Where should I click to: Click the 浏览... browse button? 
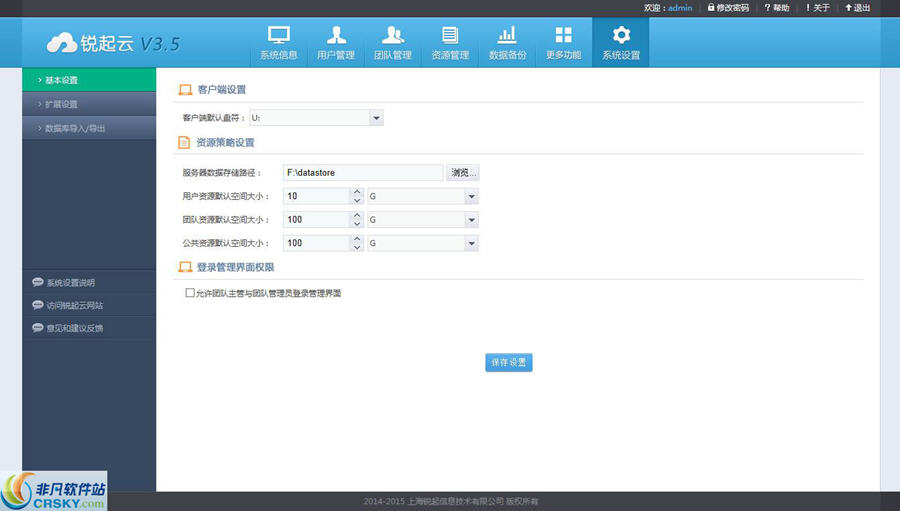[x=463, y=172]
